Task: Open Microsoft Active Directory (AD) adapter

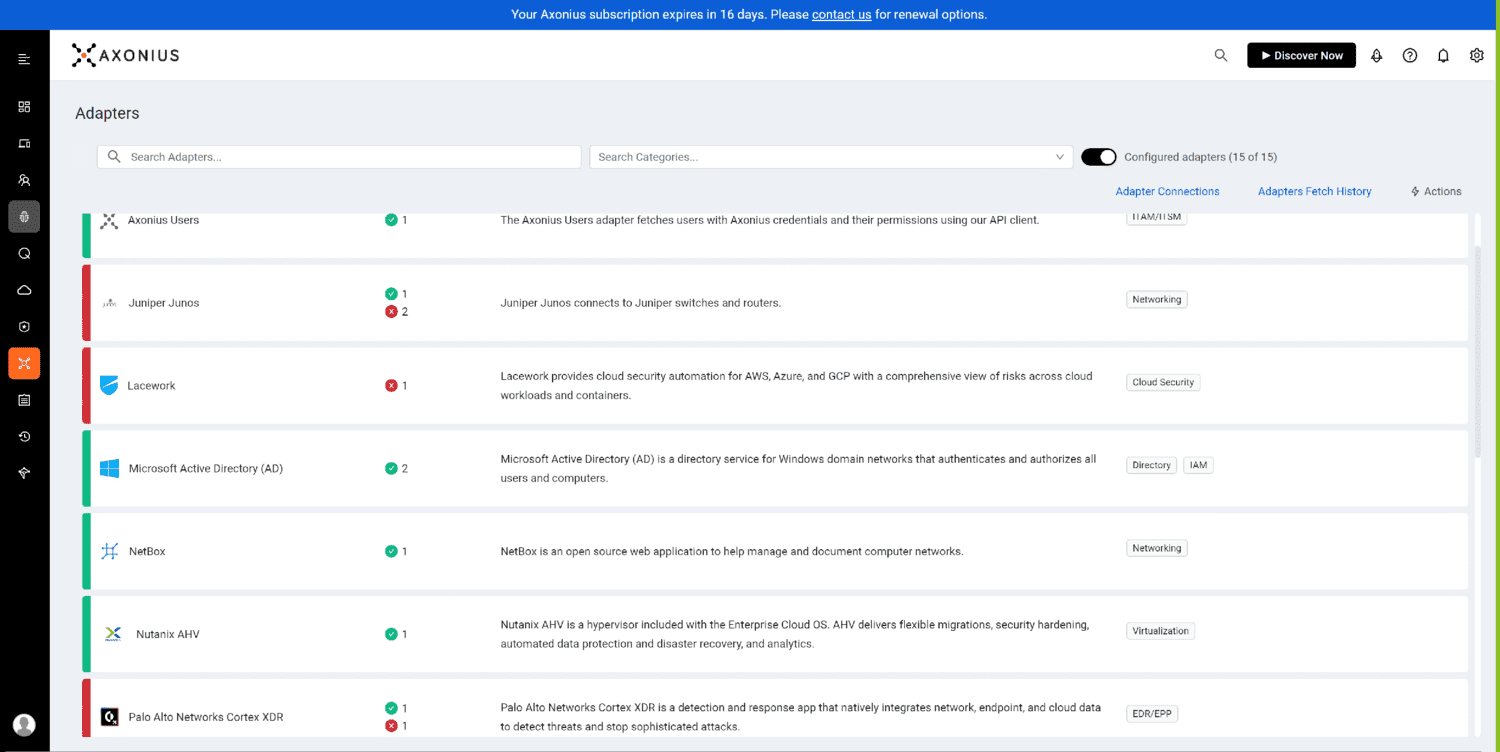Action: [206, 468]
